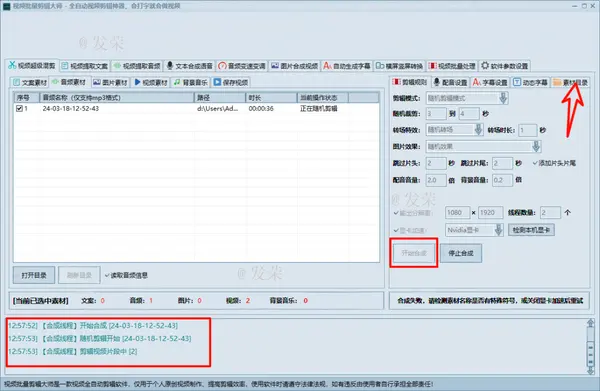This screenshot has height=391, width=600.
Task: Click the log panel scrollbar up arrow
Action: click(590, 324)
